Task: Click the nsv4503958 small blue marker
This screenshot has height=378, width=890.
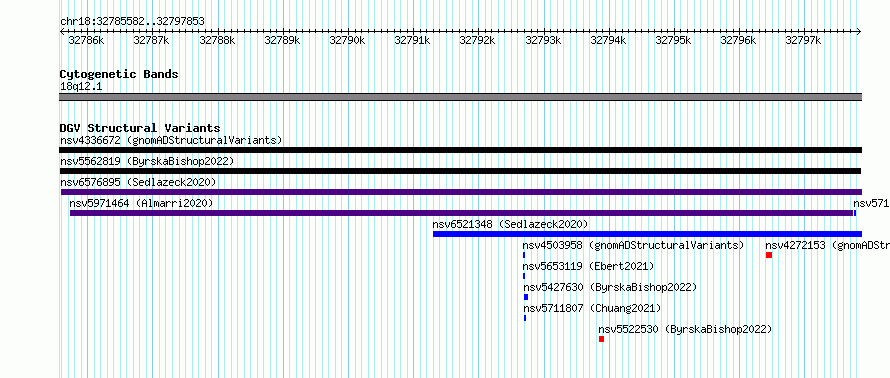Action: pyautogui.click(x=524, y=255)
